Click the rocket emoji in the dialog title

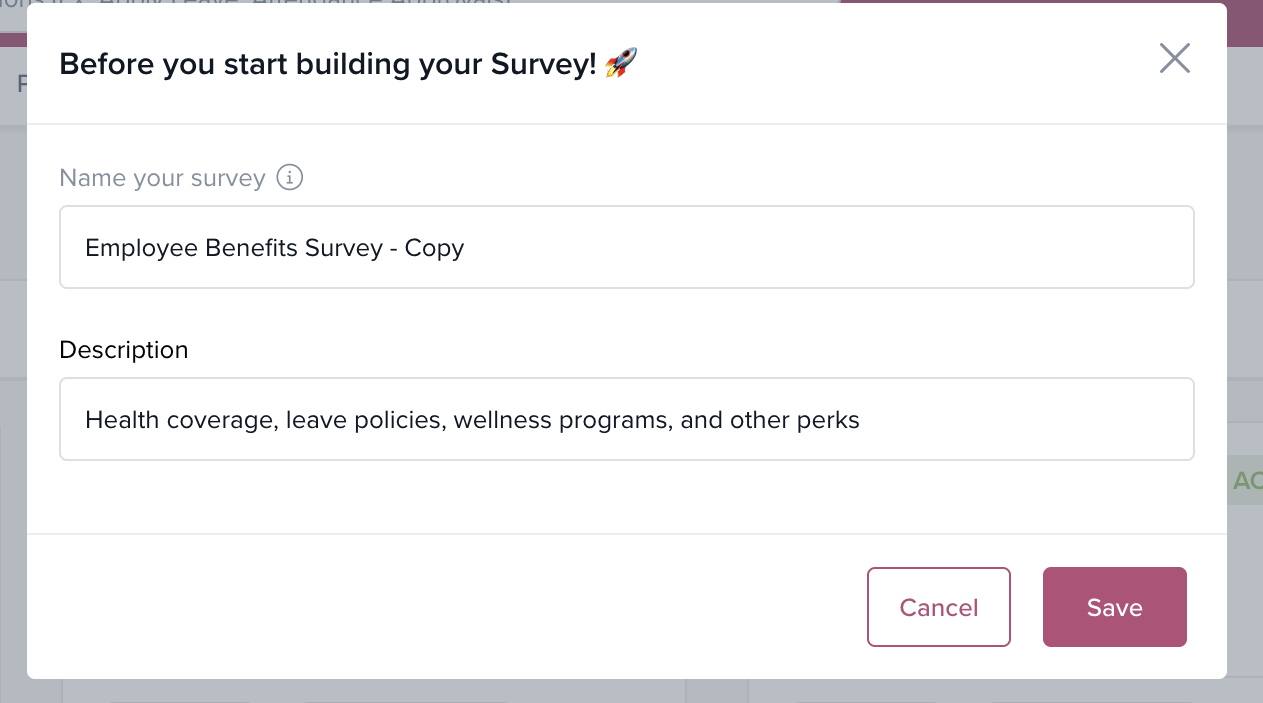[x=621, y=64]
